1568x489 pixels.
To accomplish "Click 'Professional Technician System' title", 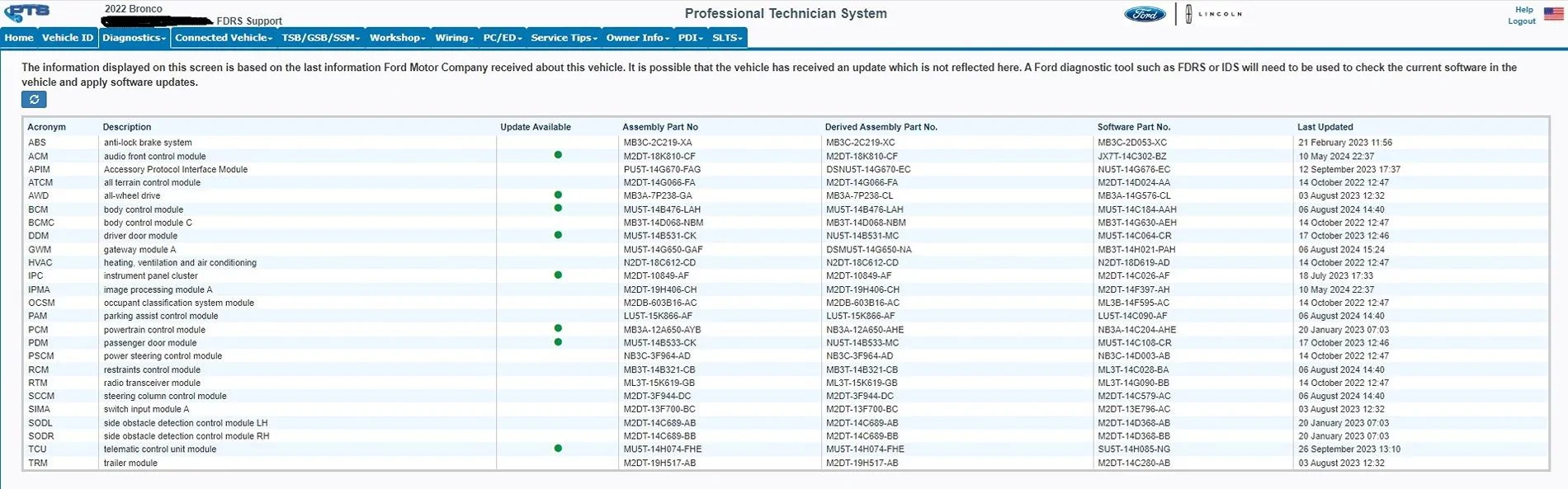I will click(x=786, y=13).
